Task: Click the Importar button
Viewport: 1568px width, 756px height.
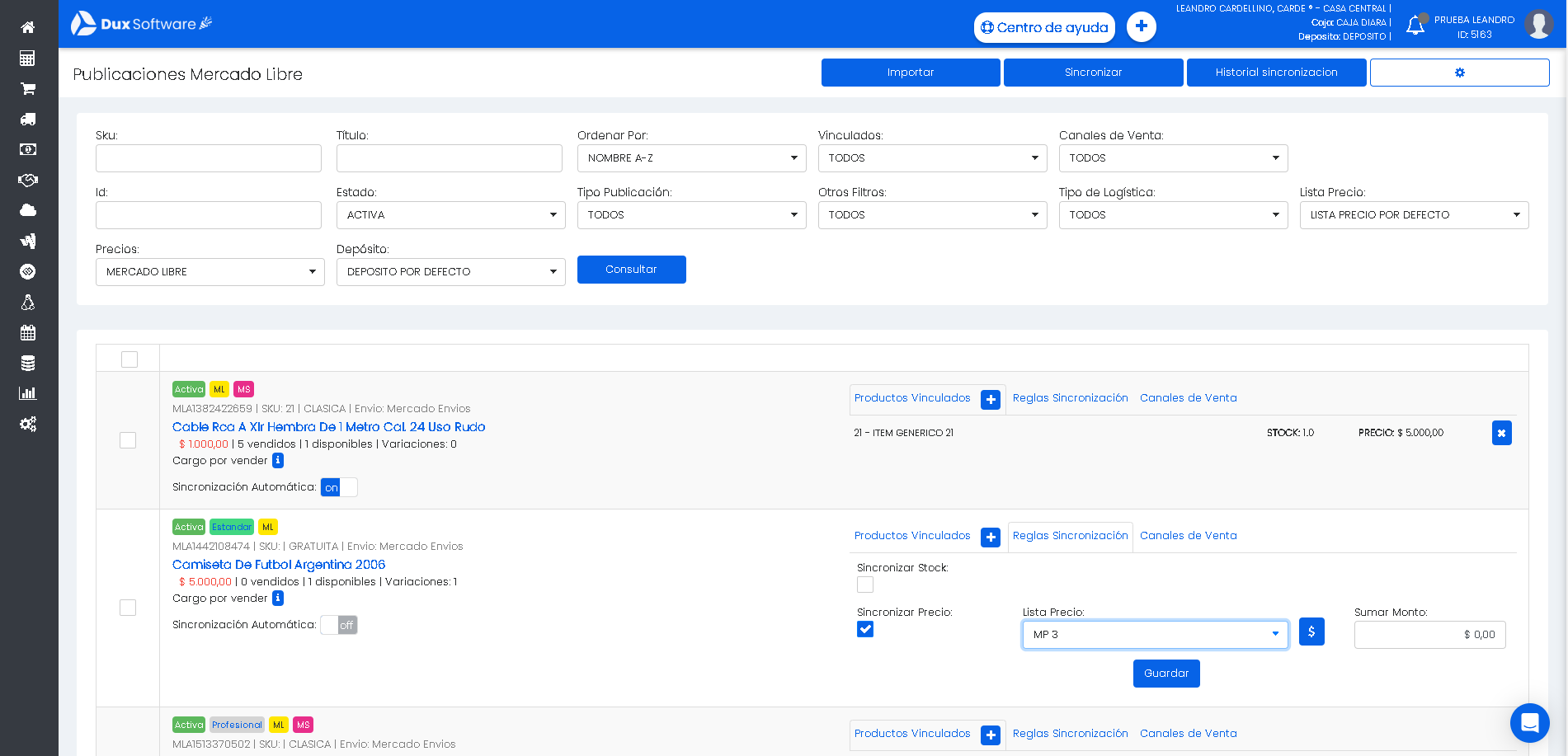Action: pos(911,73)
